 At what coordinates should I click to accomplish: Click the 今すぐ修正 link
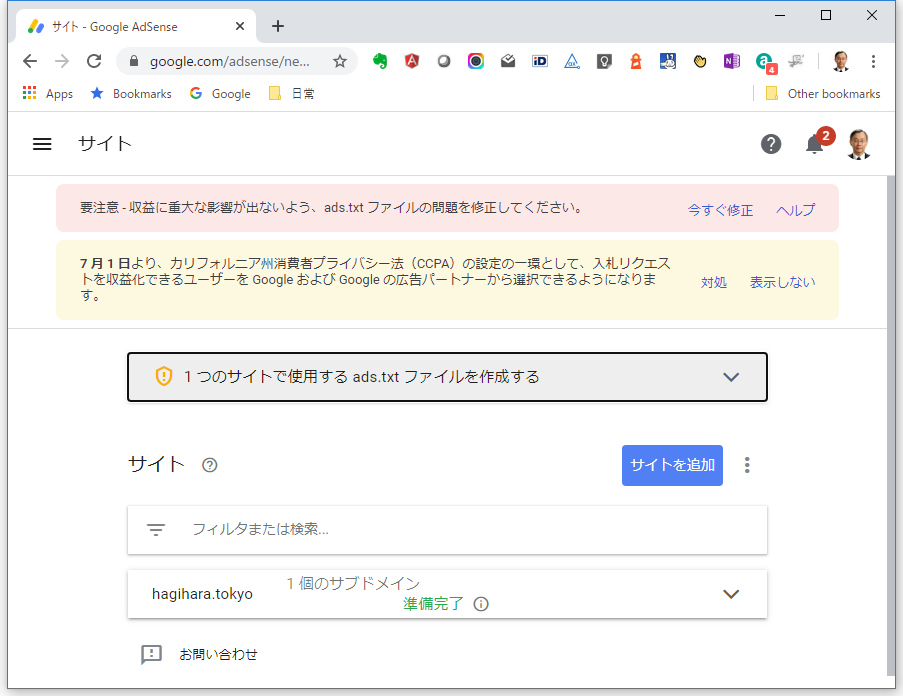pyautogui.click(x=720, y=210)
